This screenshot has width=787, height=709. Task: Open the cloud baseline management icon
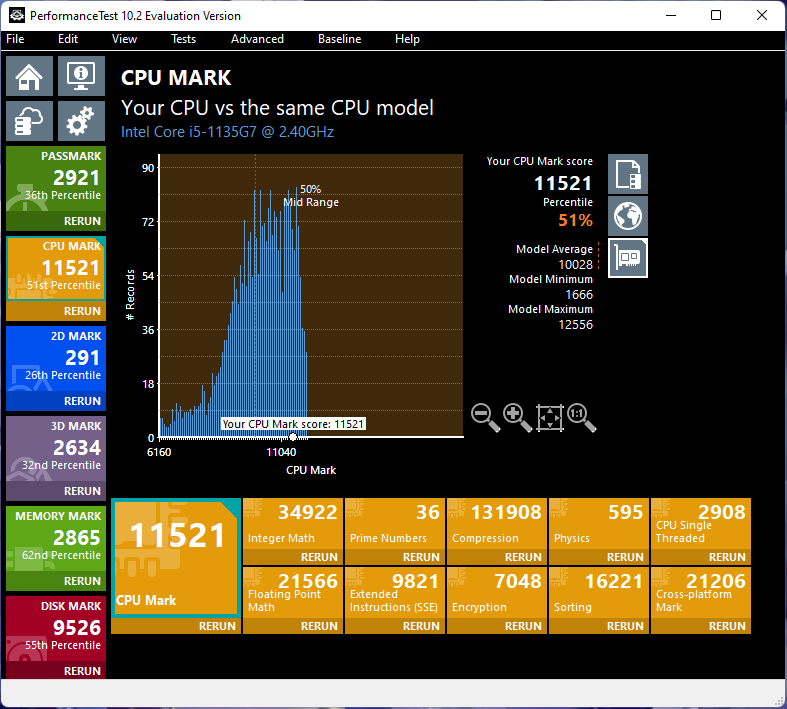pos(29,121)
